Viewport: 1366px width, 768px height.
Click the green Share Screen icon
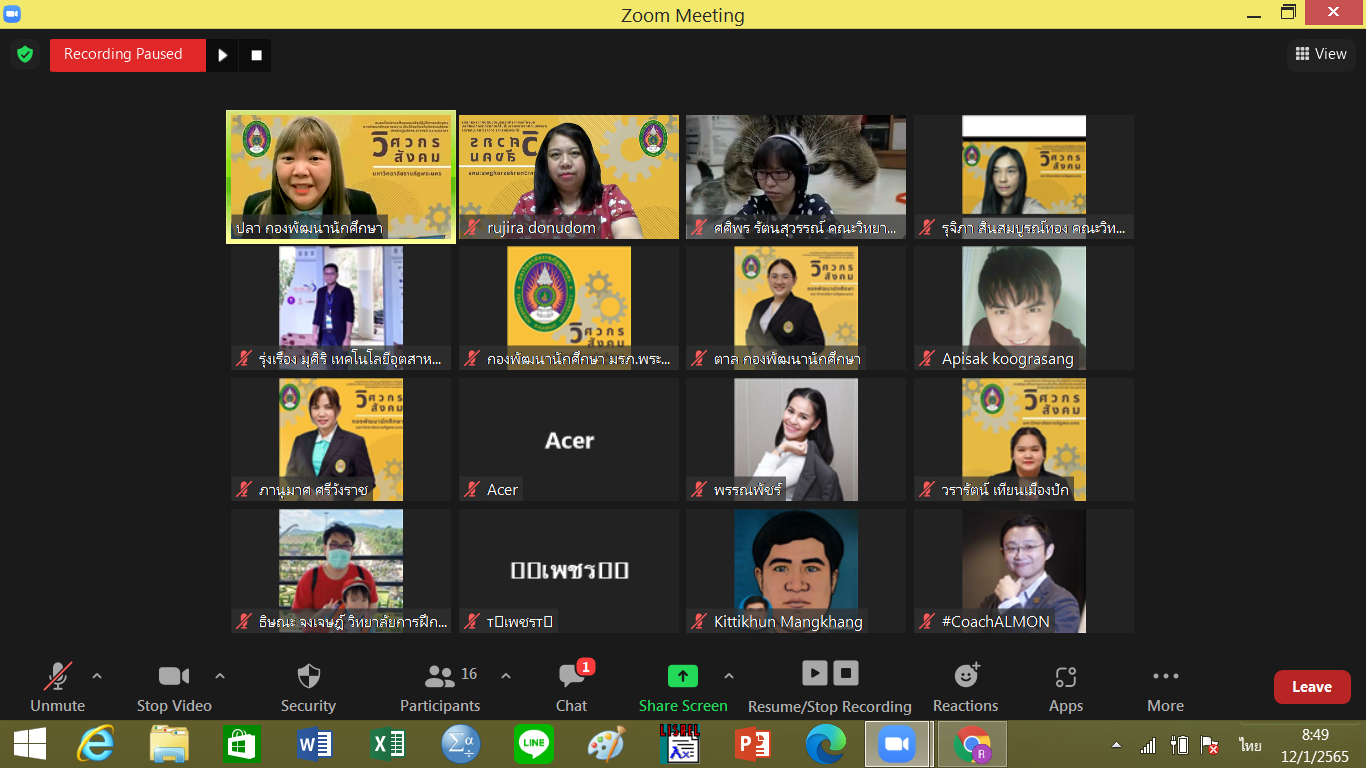[683, 677]
